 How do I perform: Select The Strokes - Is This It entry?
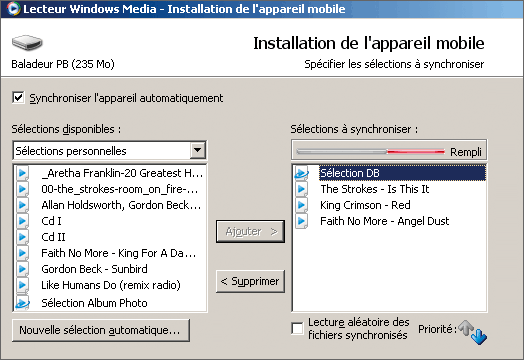point(375,189)
